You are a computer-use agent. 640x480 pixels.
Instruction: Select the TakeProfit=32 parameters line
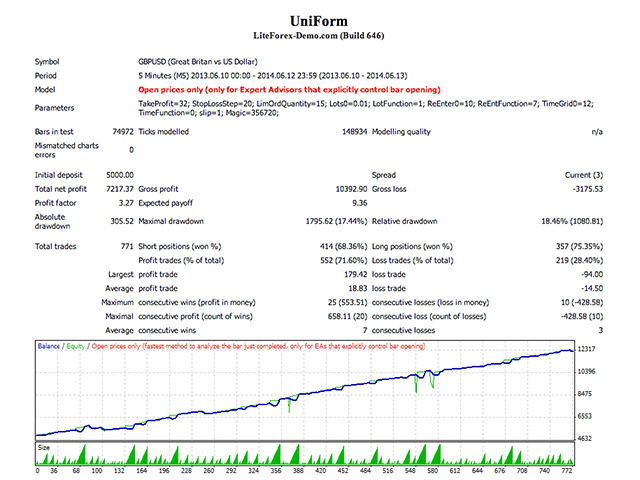pyautogui.click(x=366, y=104)
